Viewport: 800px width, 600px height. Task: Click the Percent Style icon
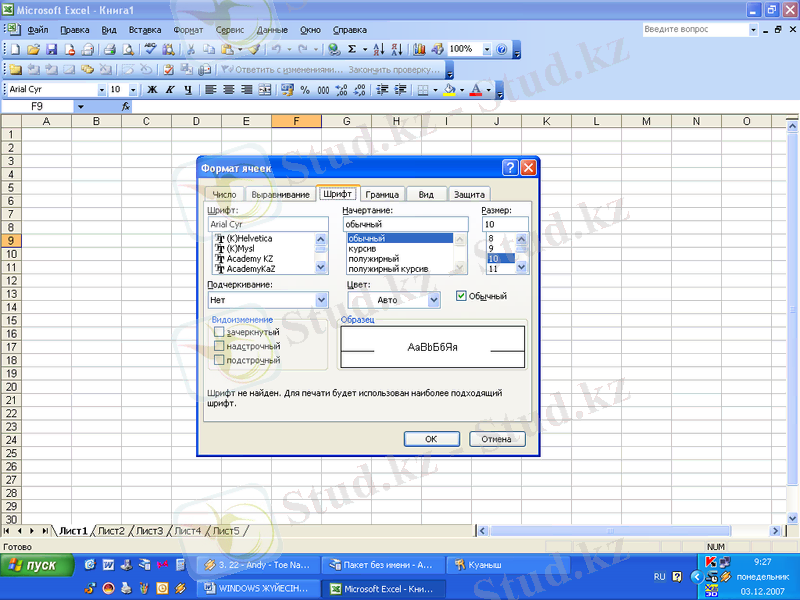pos(305,90)
